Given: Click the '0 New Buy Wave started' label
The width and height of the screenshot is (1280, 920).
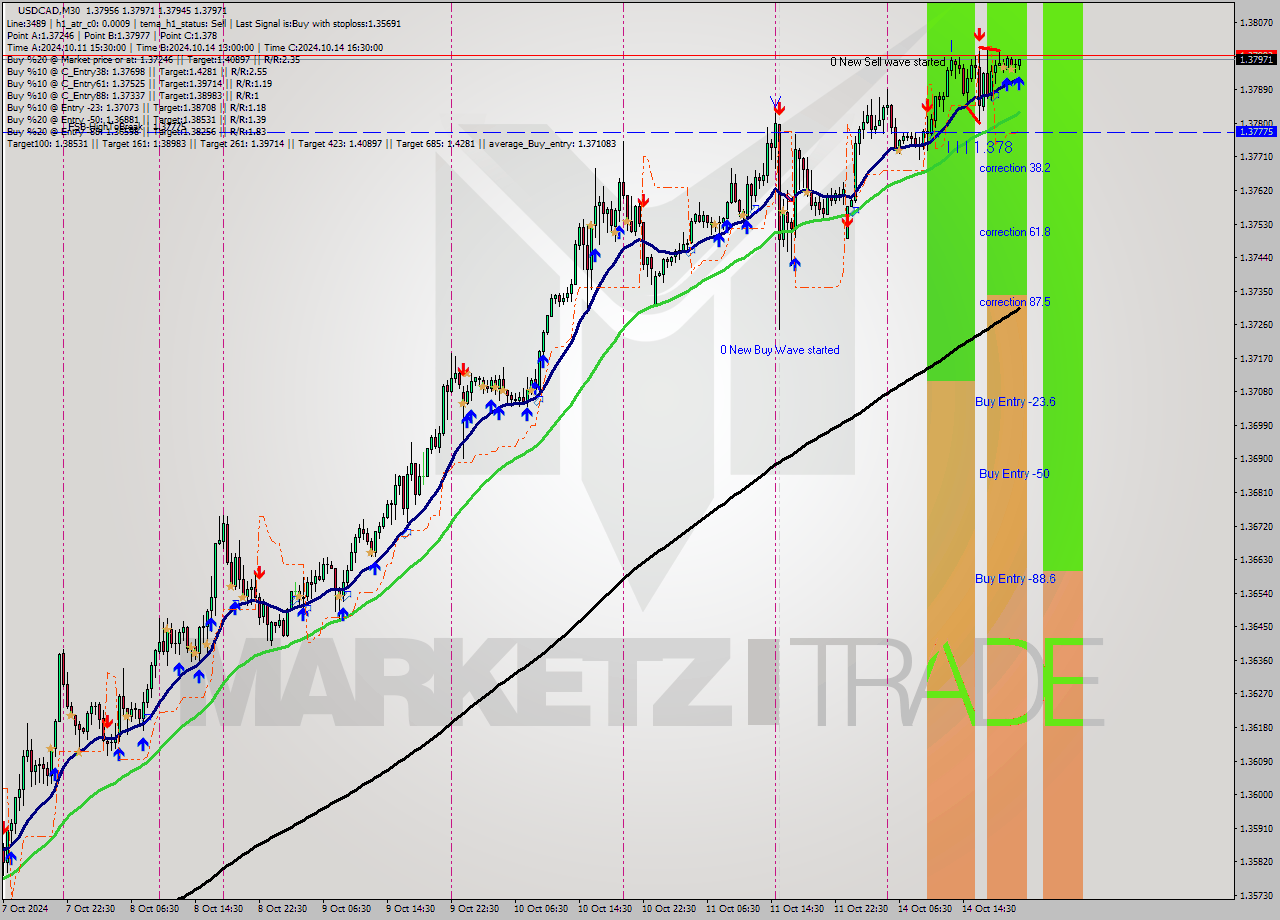Looking at the screenshot, I should pos(780,350).
